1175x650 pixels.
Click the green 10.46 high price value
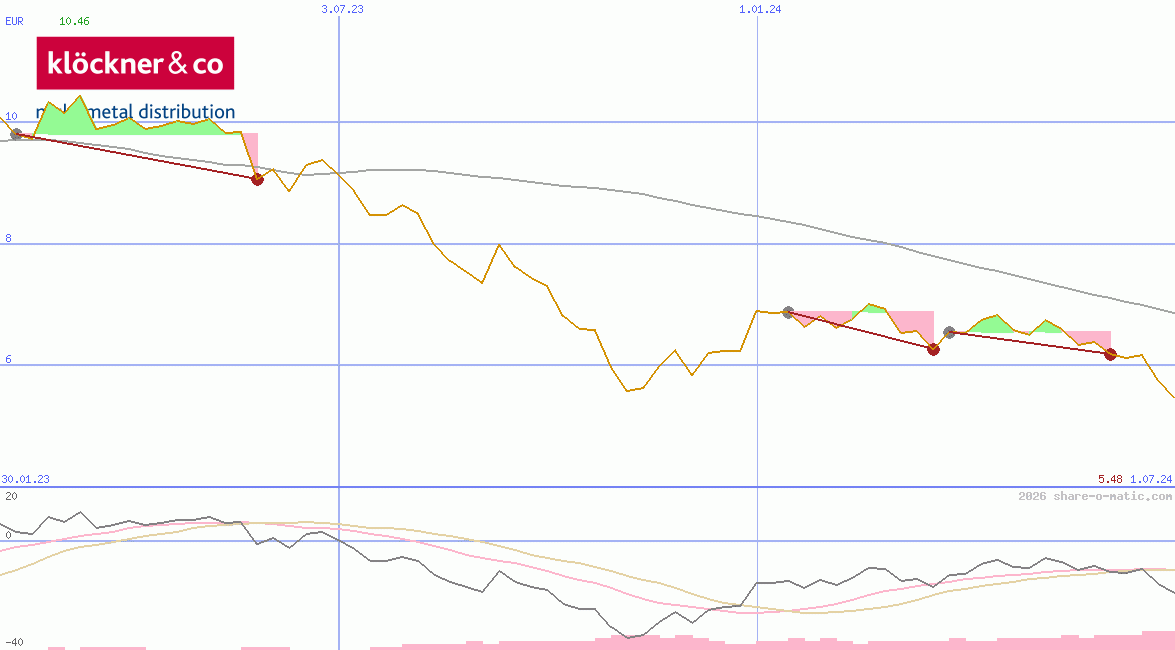(74, 20)
